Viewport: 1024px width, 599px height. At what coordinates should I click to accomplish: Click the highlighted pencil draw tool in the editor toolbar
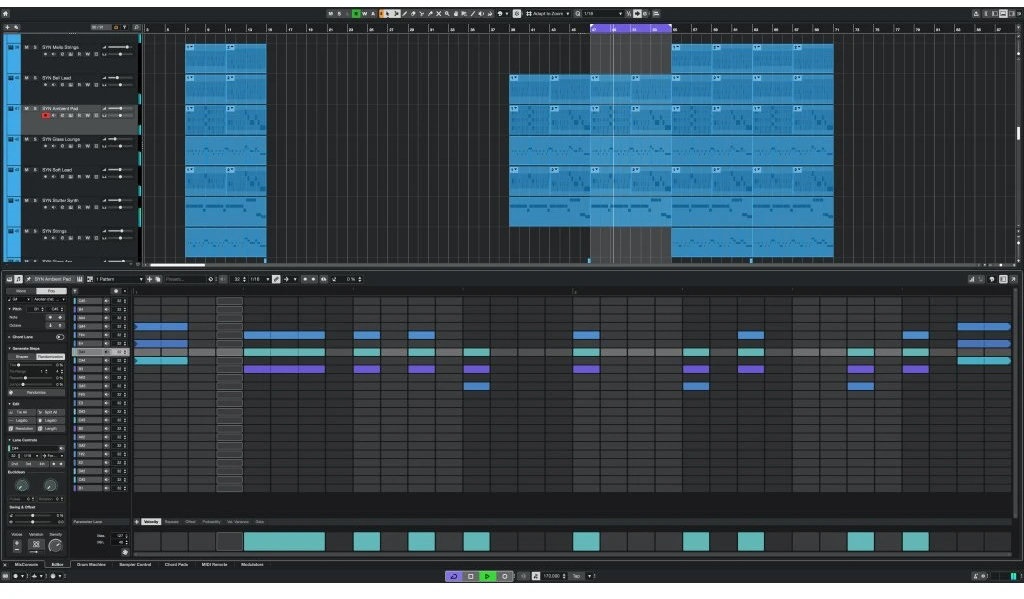(x=276, y=279)
